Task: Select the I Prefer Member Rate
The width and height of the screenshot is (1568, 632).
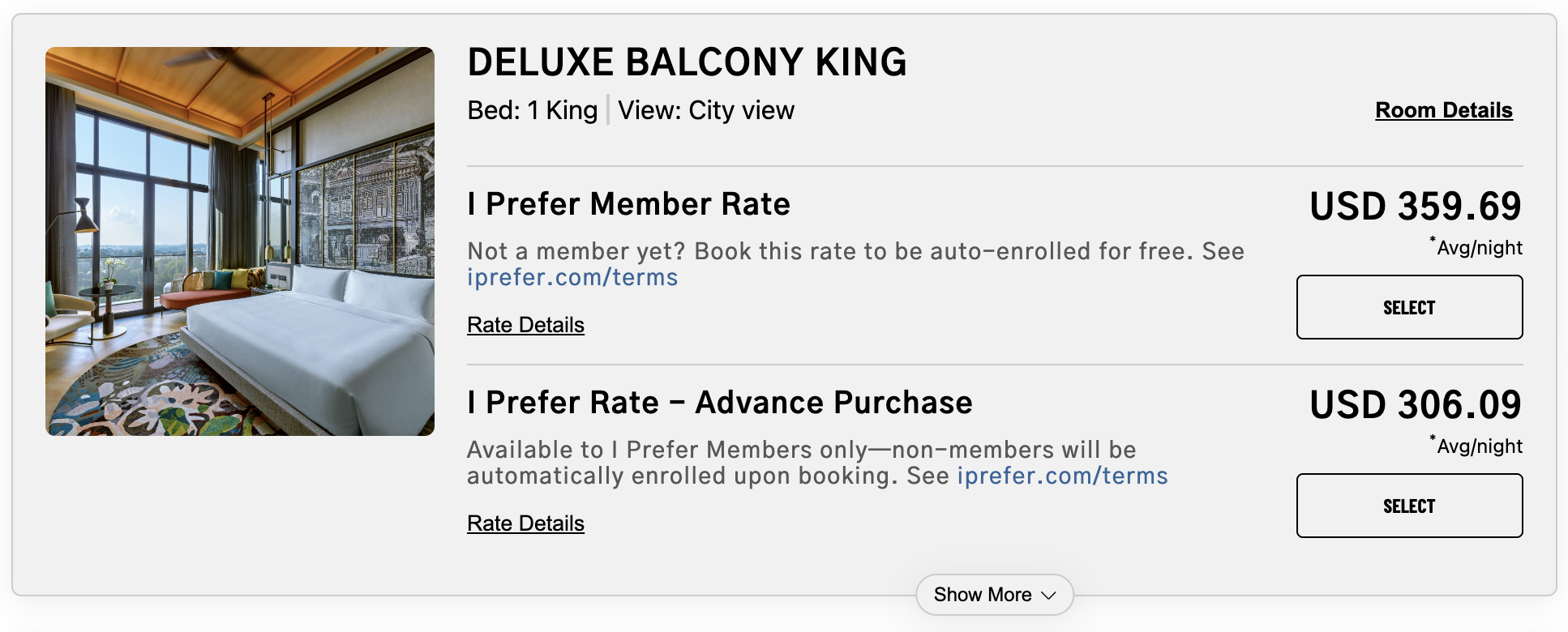Action: pos(1409,307)
